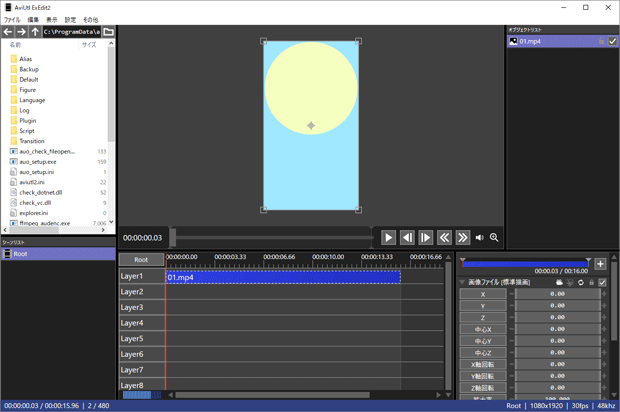Decrease X value with minus button
Screen dimensions: 620x412
pos(511,294)
